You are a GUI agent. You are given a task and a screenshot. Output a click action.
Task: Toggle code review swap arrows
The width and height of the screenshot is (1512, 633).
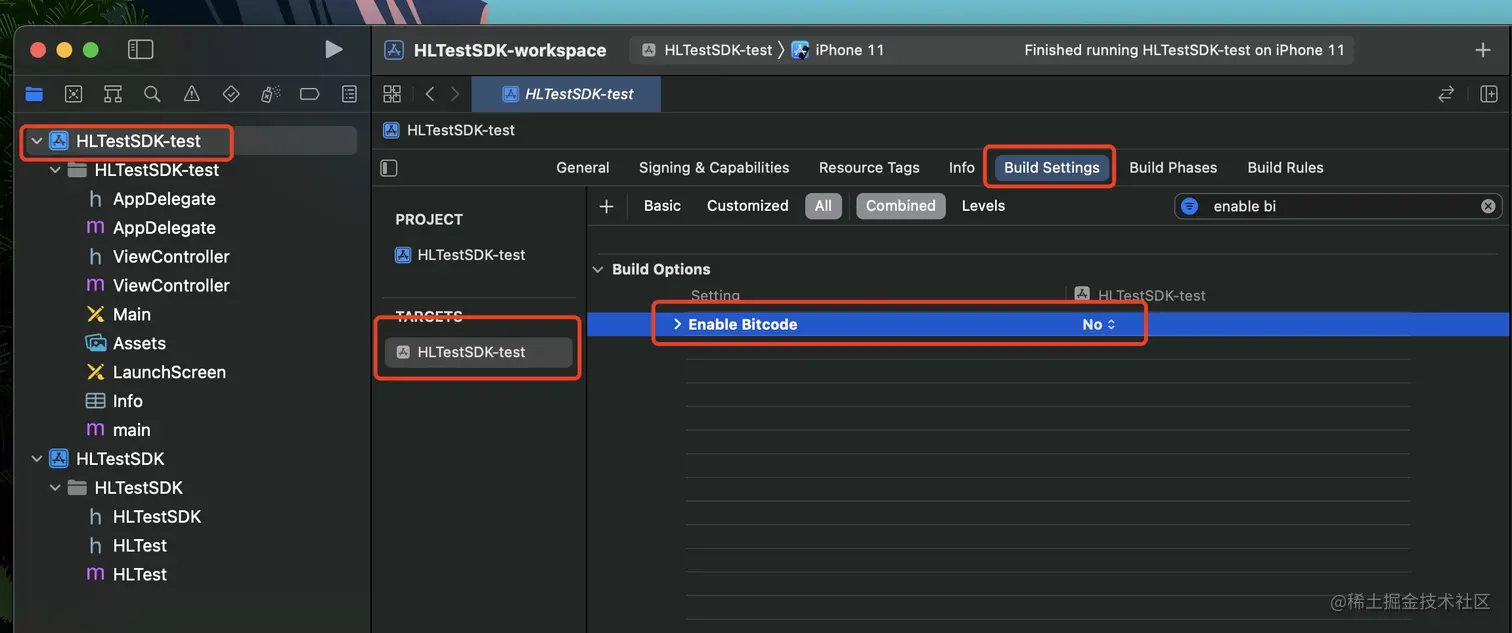[x=1446, y=94]
